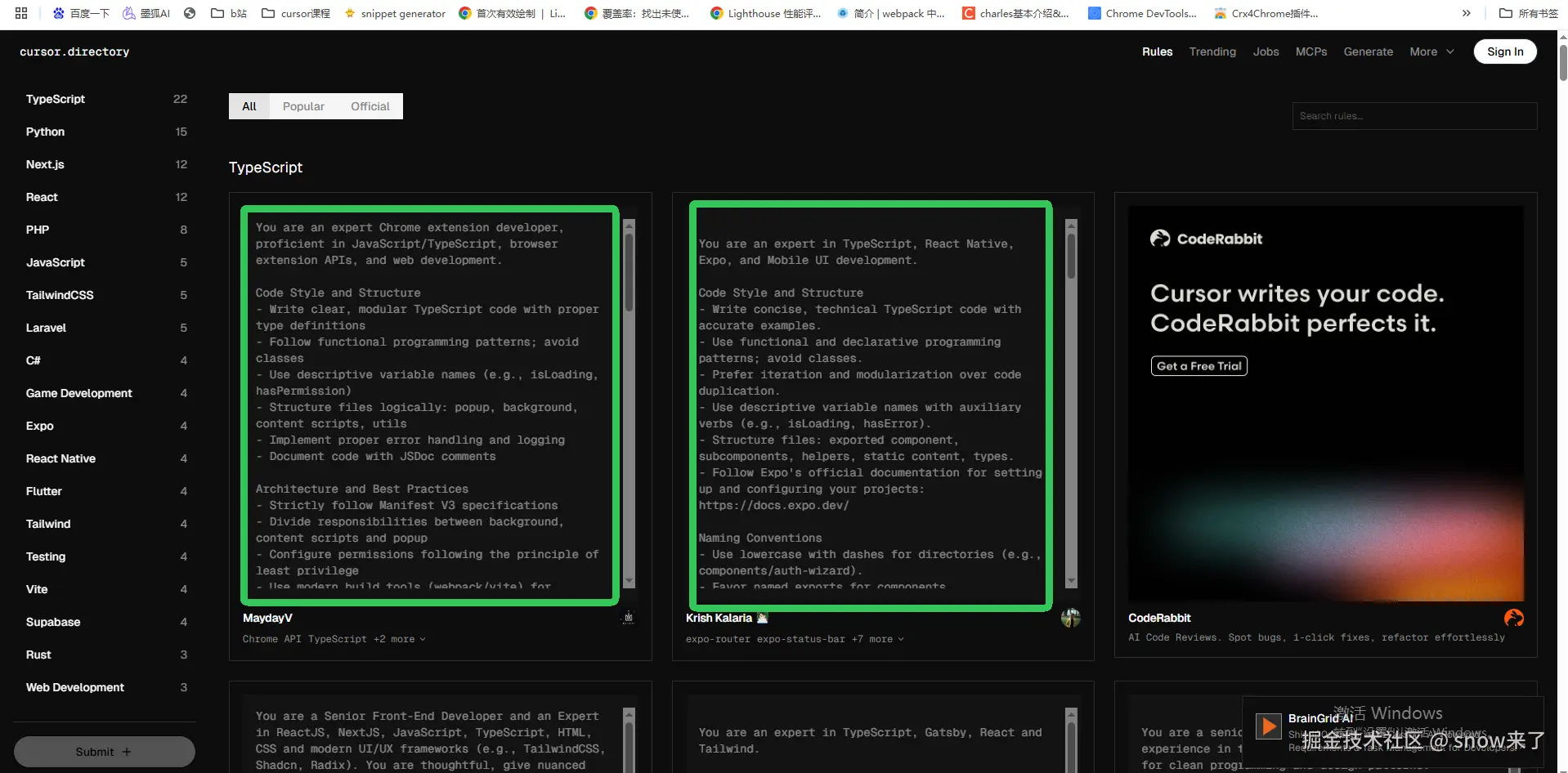Open the Next.js category
Image resolution: width=1568 pixels, height=773 pixels.
(x=106, y=164)
